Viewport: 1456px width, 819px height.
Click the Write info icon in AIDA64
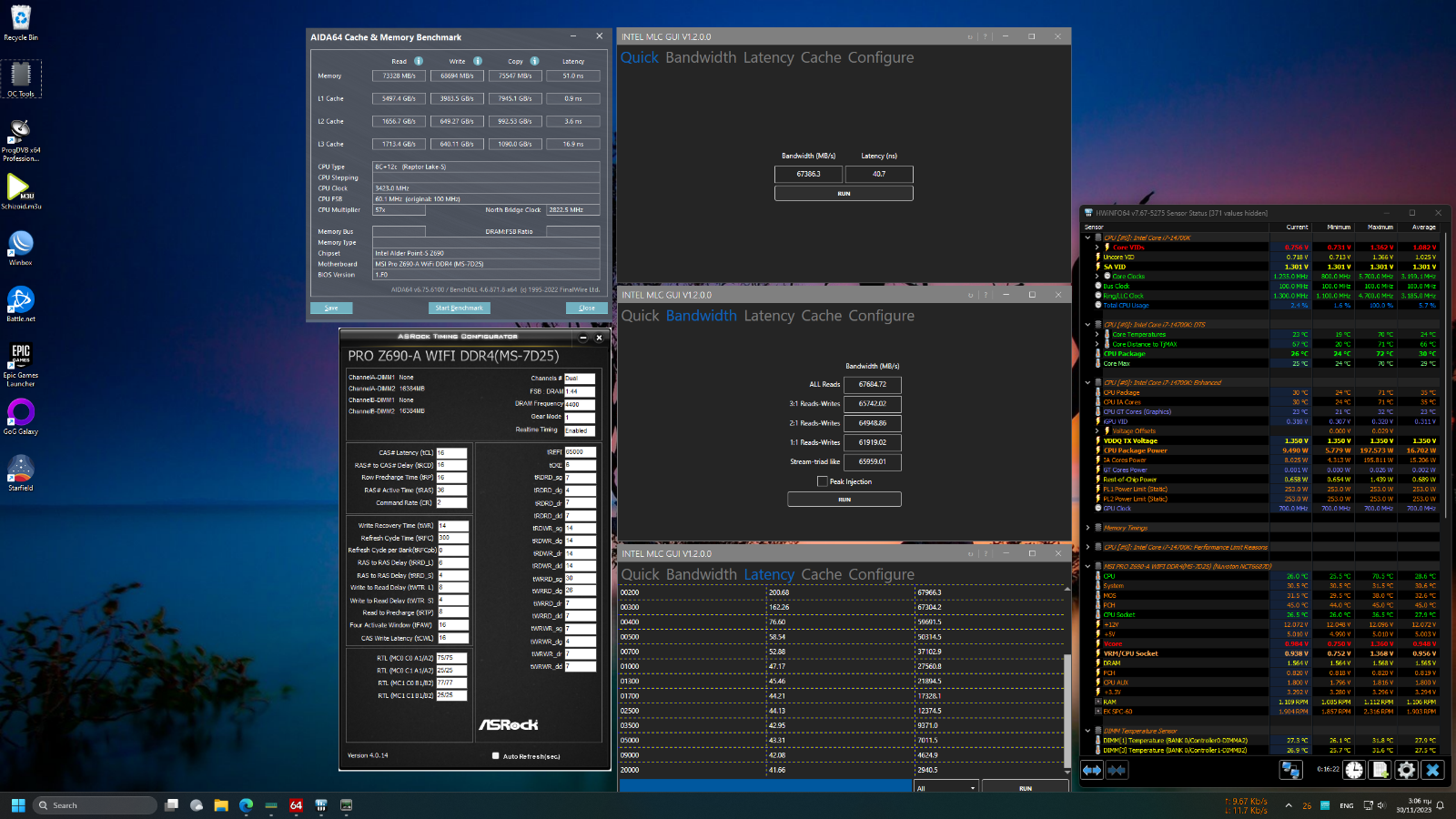pyautogui.click(x=477, y=61)
